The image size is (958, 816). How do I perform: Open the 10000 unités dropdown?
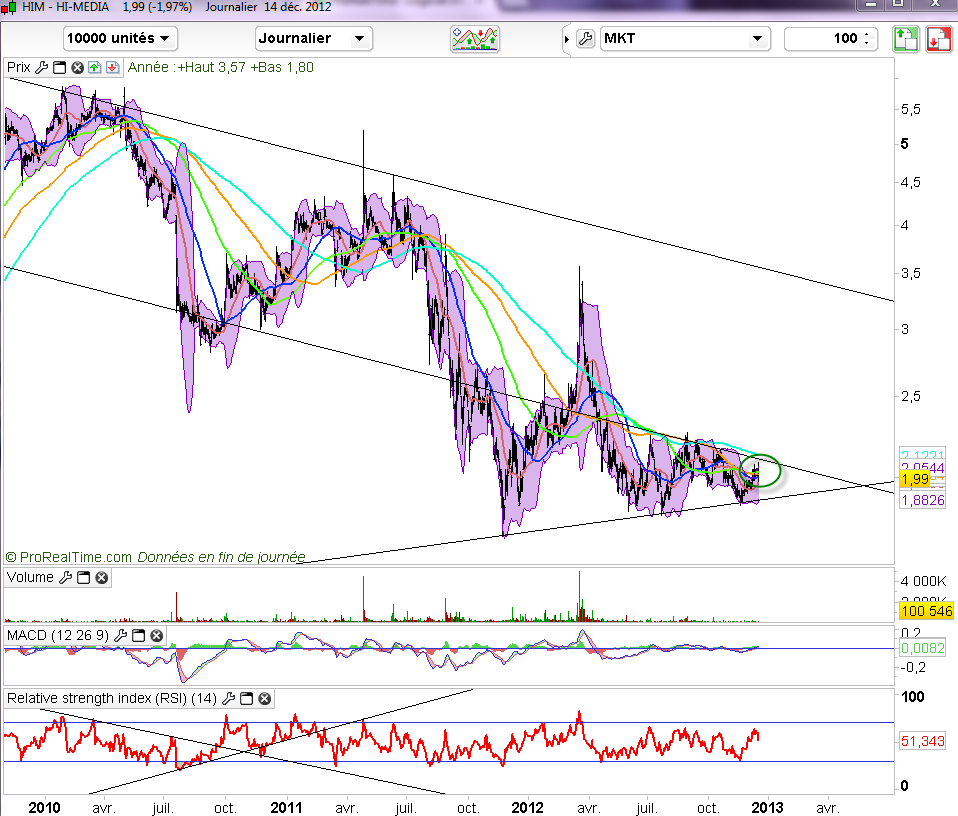(120, 39)
